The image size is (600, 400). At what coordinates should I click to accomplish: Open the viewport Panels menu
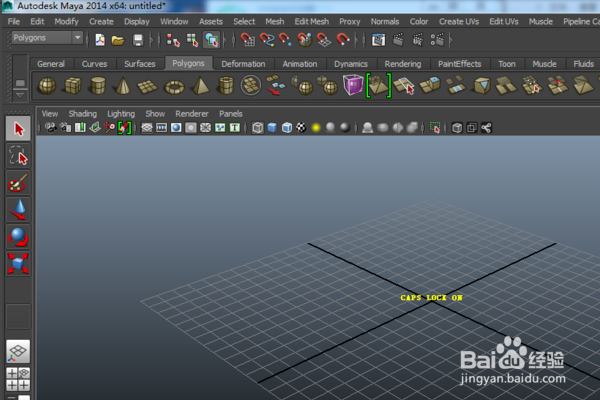coord(231,114)
